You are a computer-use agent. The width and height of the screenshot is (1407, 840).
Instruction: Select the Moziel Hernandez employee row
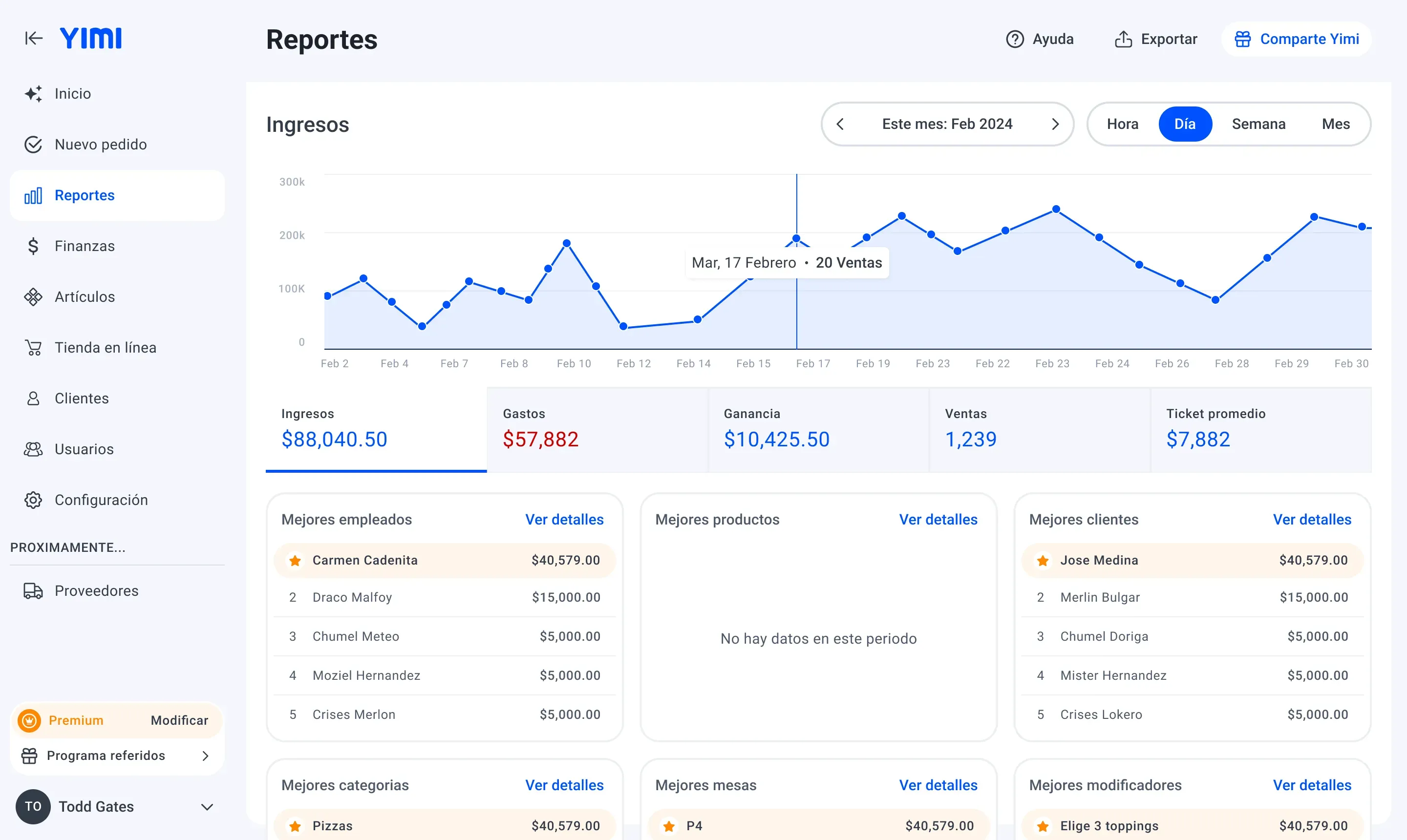(x=445, y=675)
